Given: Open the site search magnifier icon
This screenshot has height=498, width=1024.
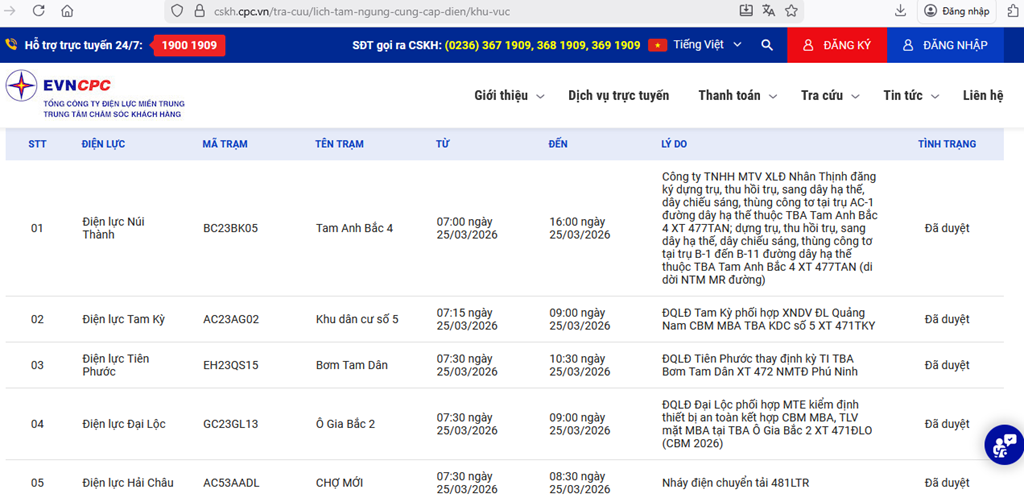Looking at the screenshot, I should click(x=767, y=45).
